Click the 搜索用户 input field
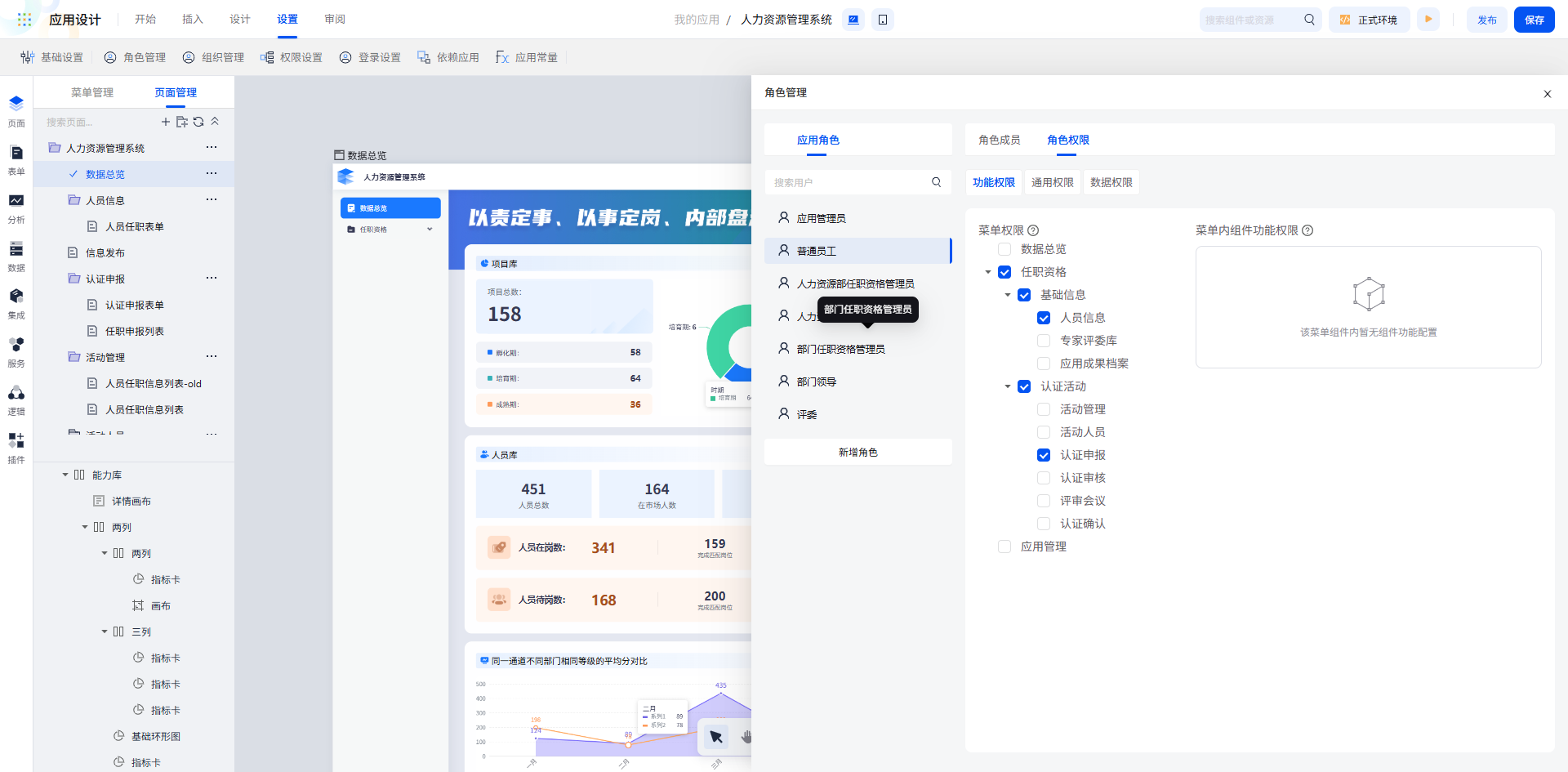This screenshot has width=1568, height=772. pyautogui.click(x=849, y=182)
